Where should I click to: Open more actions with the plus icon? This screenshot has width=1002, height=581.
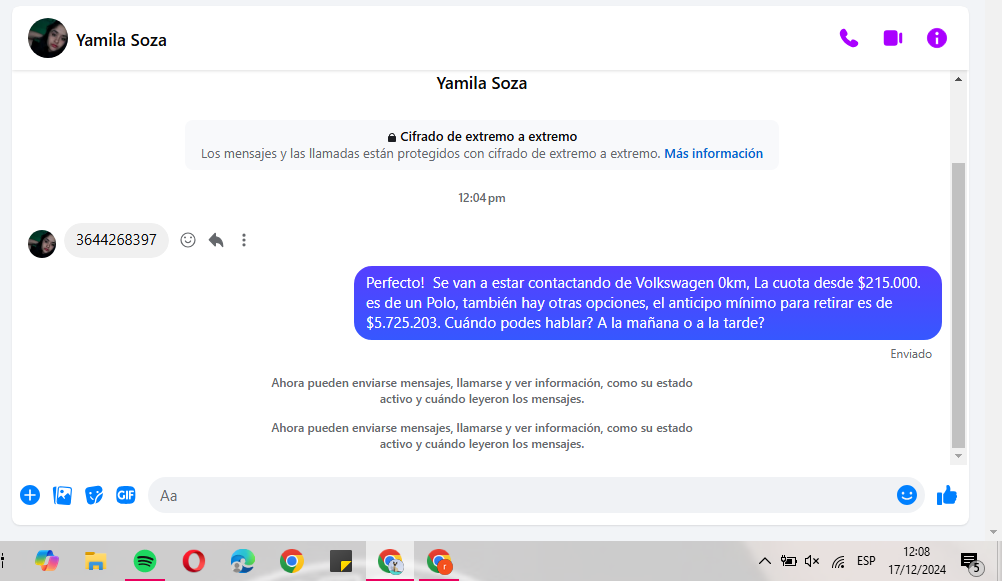(30, 495)
